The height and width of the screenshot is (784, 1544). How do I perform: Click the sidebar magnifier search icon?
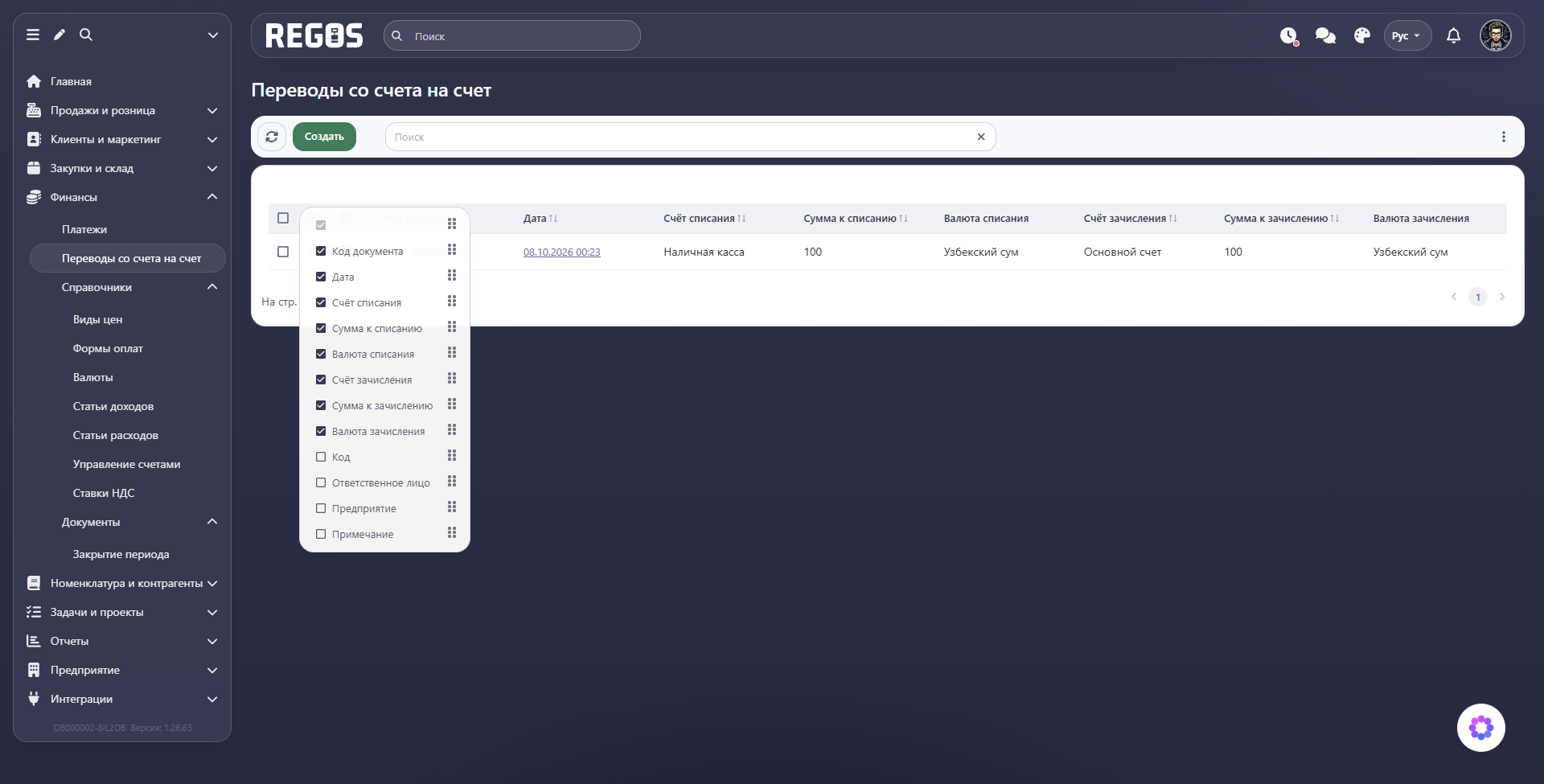coord(86,35)
